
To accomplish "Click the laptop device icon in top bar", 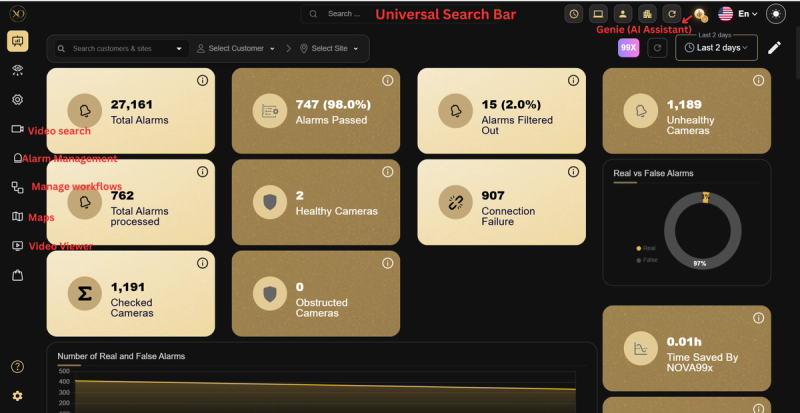I will (598, 14).
